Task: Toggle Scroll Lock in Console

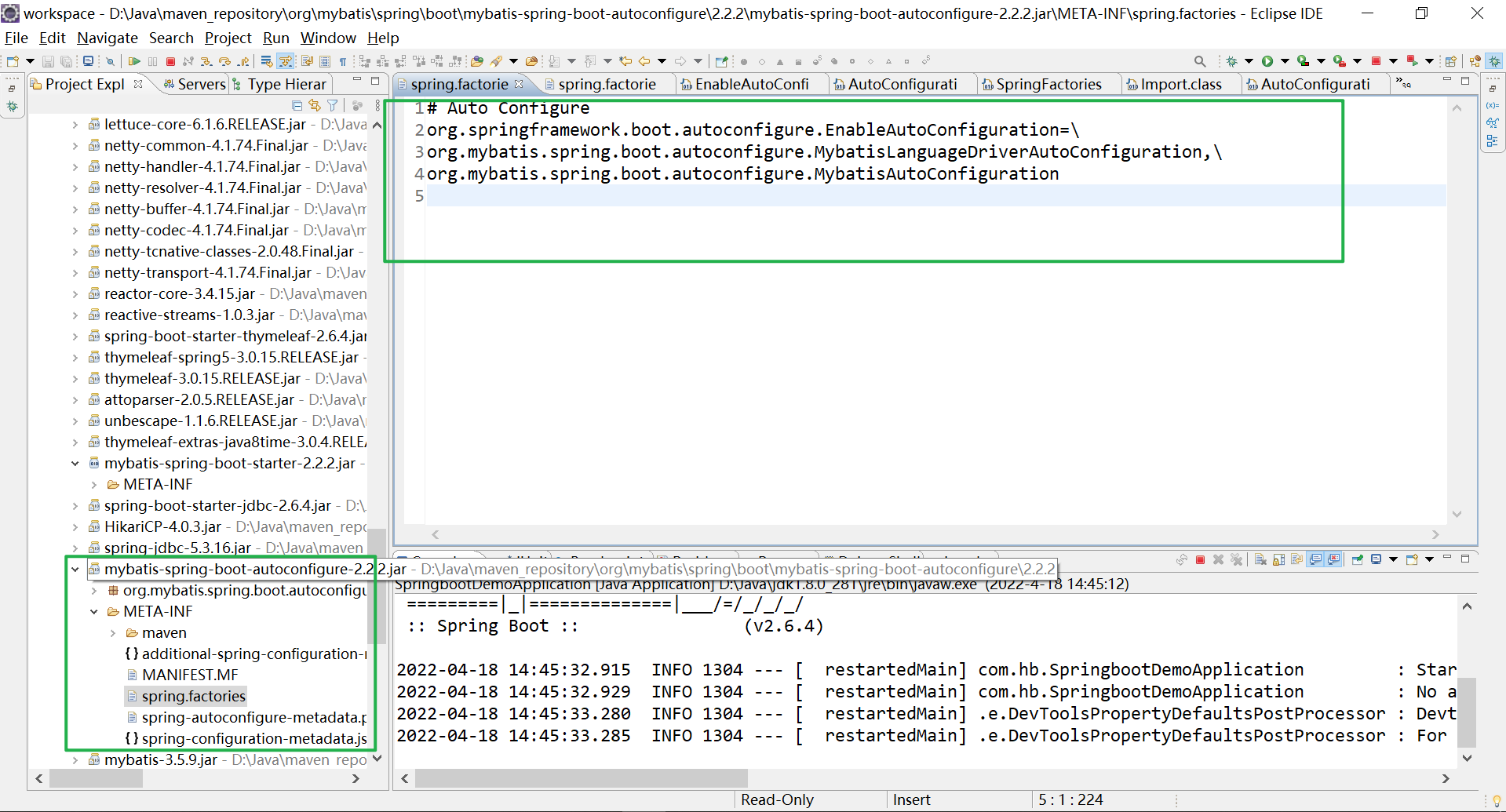Action: [x=1278, y=559]
